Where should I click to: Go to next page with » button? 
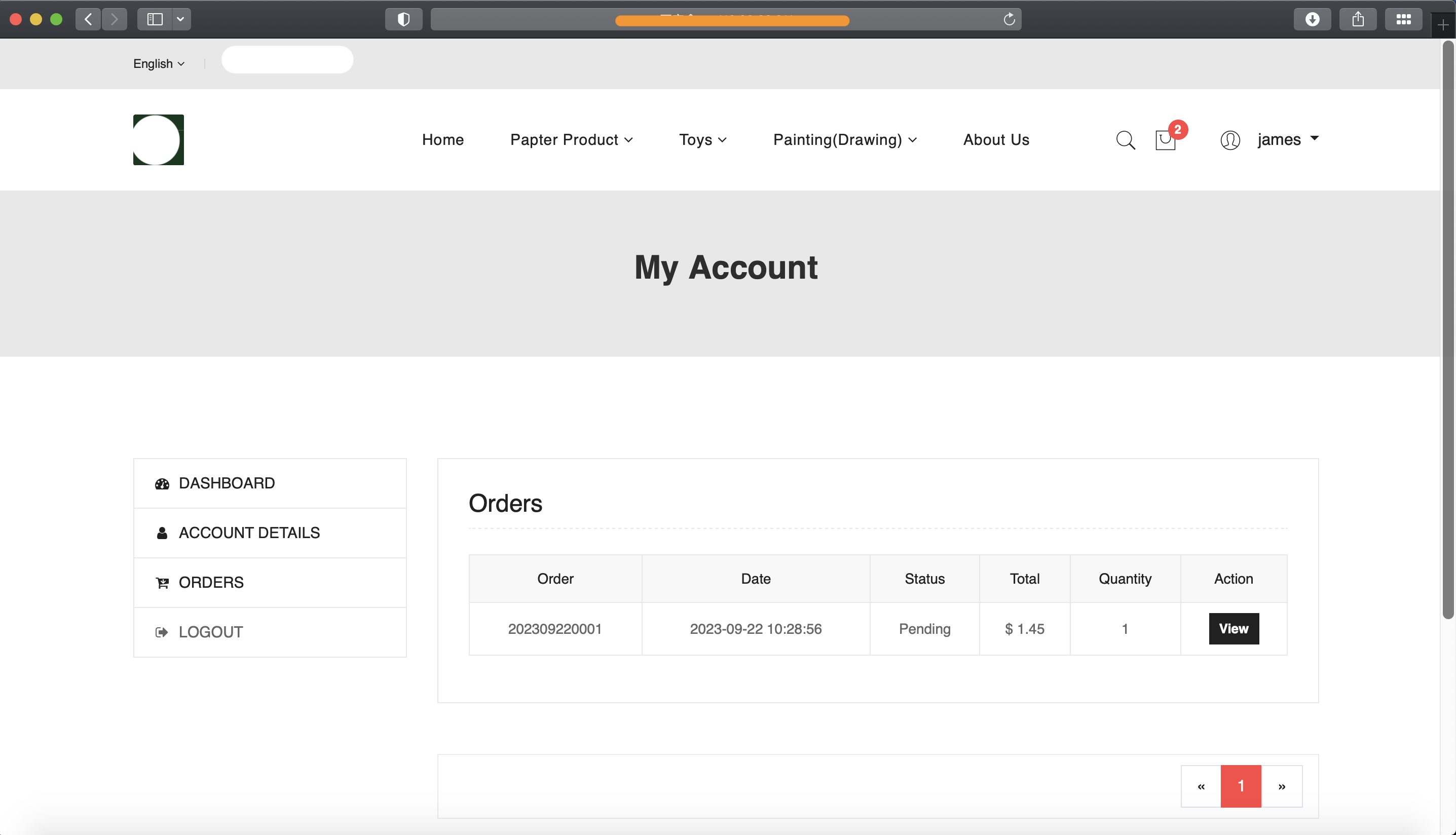(x=1281, y=786)
